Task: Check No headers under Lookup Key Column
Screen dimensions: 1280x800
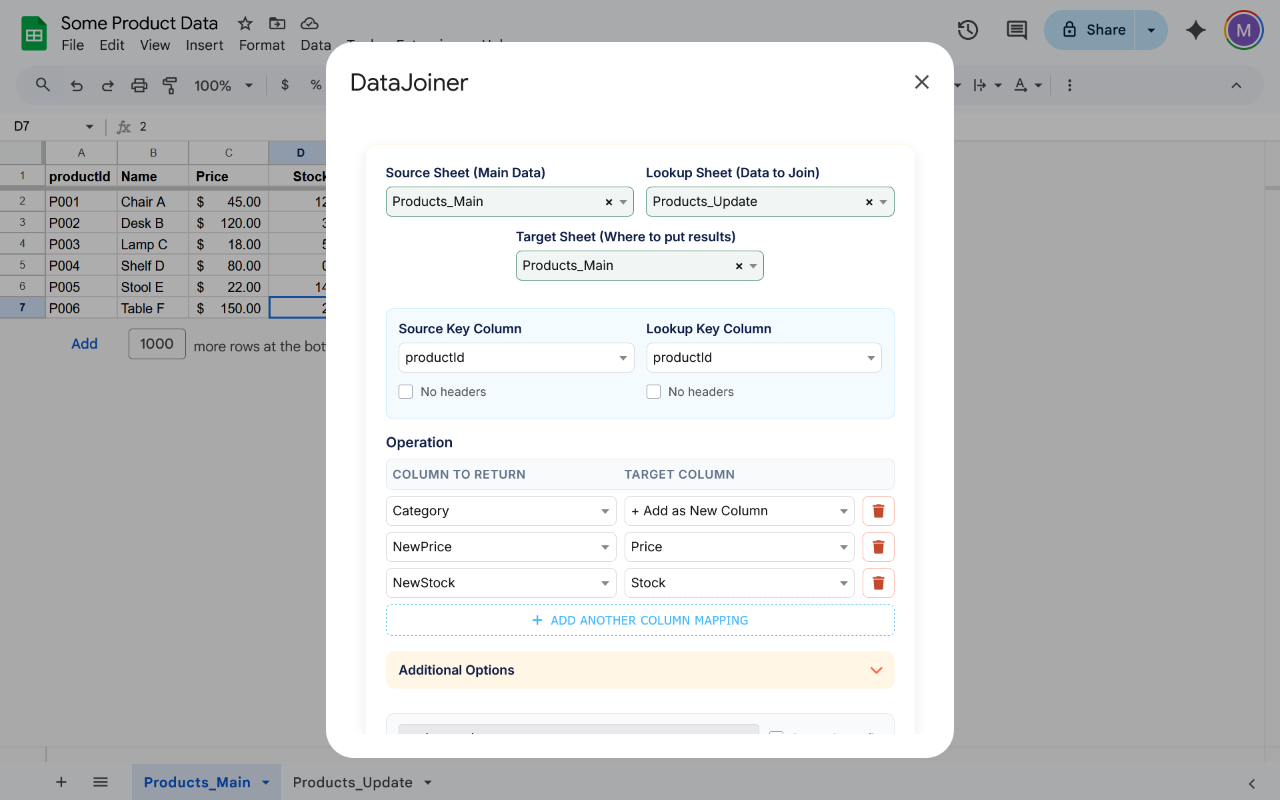Action: tap(654, 392)
